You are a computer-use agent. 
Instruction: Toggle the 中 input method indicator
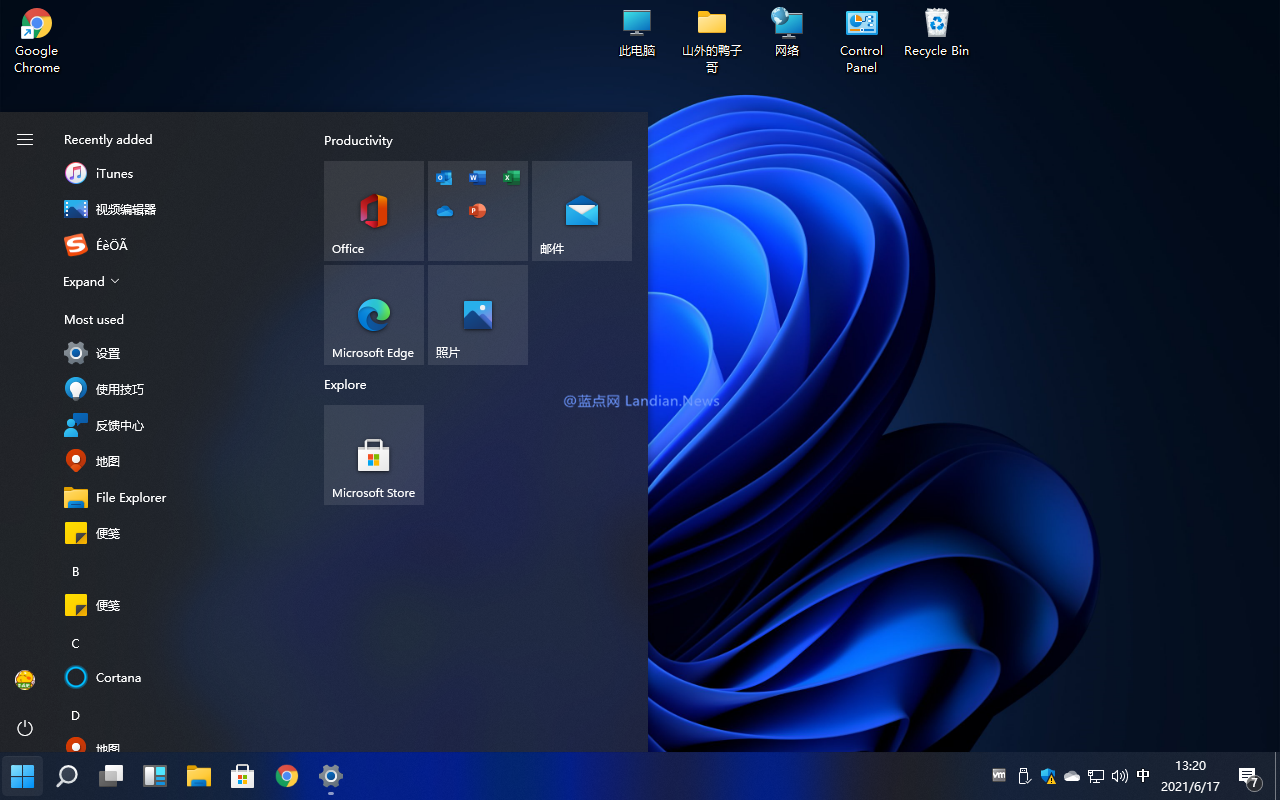tap(1144, 775)
